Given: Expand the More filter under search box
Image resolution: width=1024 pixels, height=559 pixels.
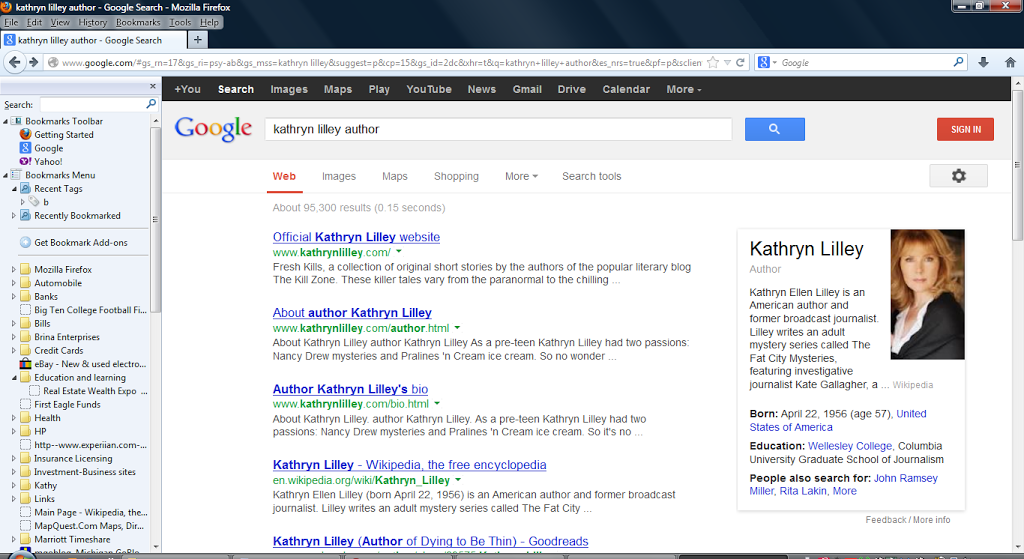Looking at the screenshot, I should [x=521, y=176].
